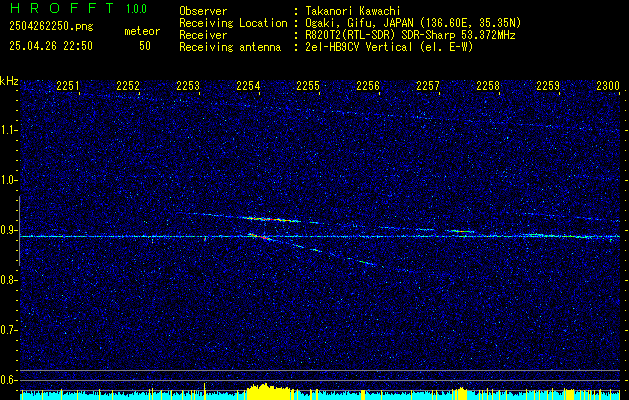Click the 2251 time marker
The width and height of the screenshot is (629, 400).
[68, 85]
